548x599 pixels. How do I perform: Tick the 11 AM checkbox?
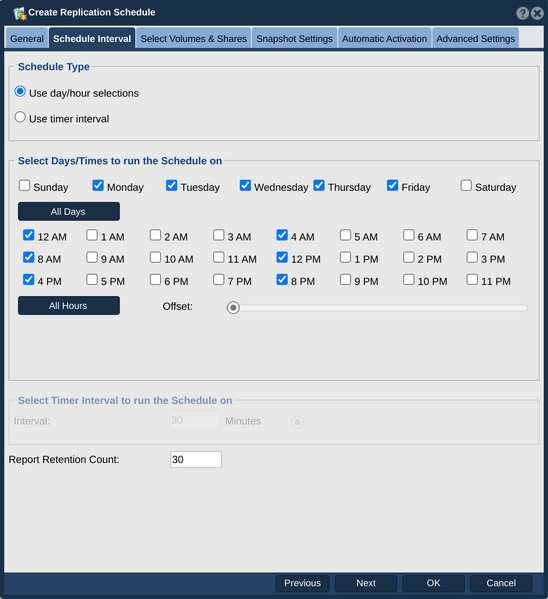(x=219, y=257)
